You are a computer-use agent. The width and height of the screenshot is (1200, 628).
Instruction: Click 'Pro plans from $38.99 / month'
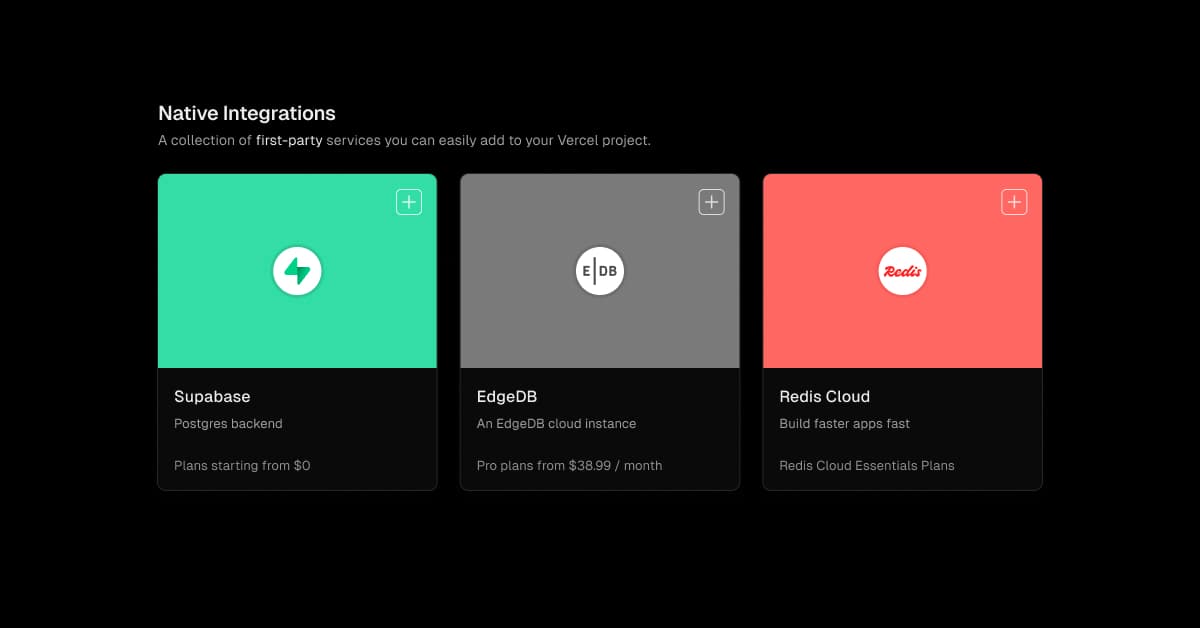click(x=569, y=465)
